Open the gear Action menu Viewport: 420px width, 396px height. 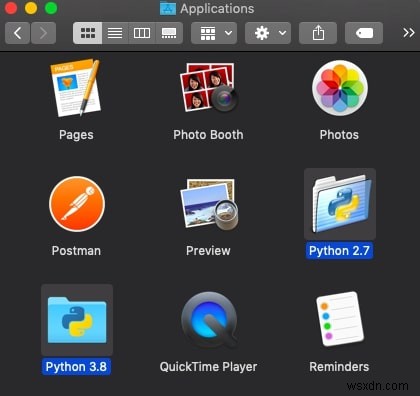tap(268, 33)
